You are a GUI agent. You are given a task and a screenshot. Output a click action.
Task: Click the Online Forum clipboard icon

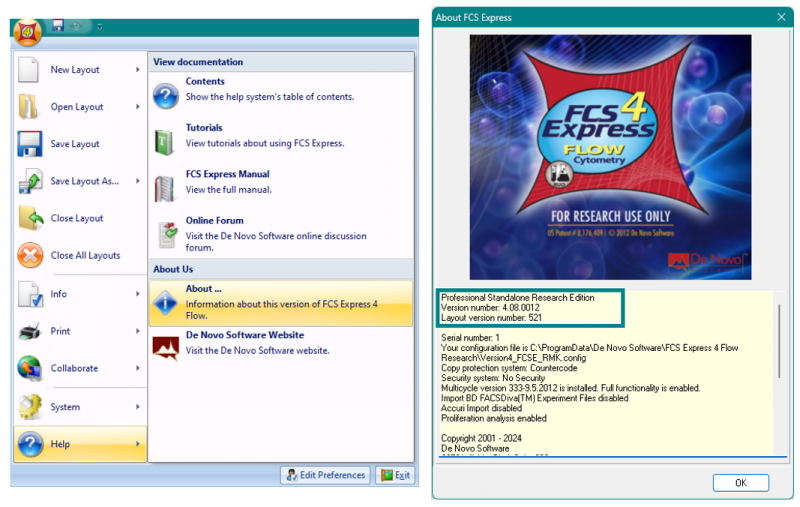(165, 234)
